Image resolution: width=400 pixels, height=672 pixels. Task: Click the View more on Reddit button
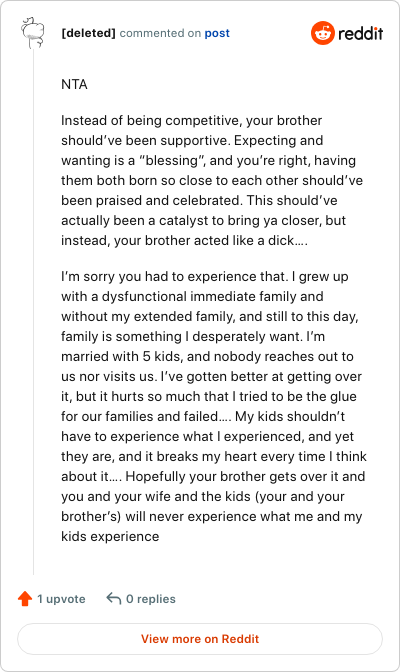tap(200, 639)
